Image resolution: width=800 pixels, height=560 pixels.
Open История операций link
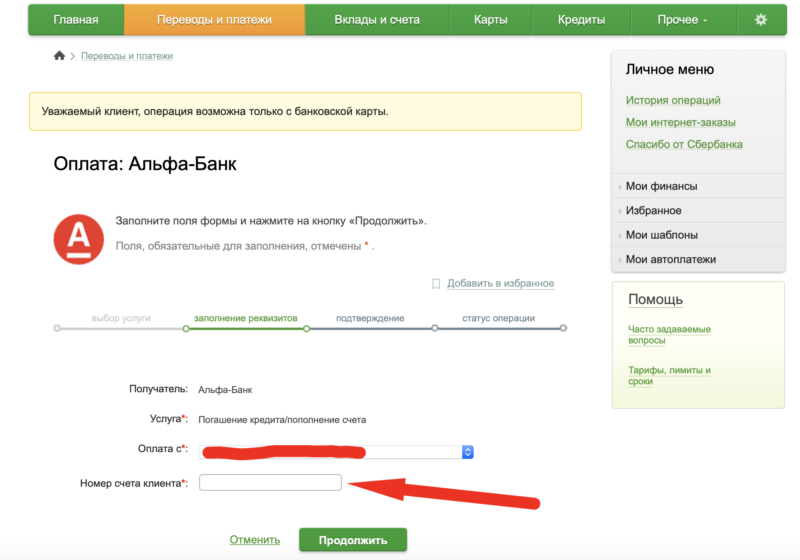673,100
